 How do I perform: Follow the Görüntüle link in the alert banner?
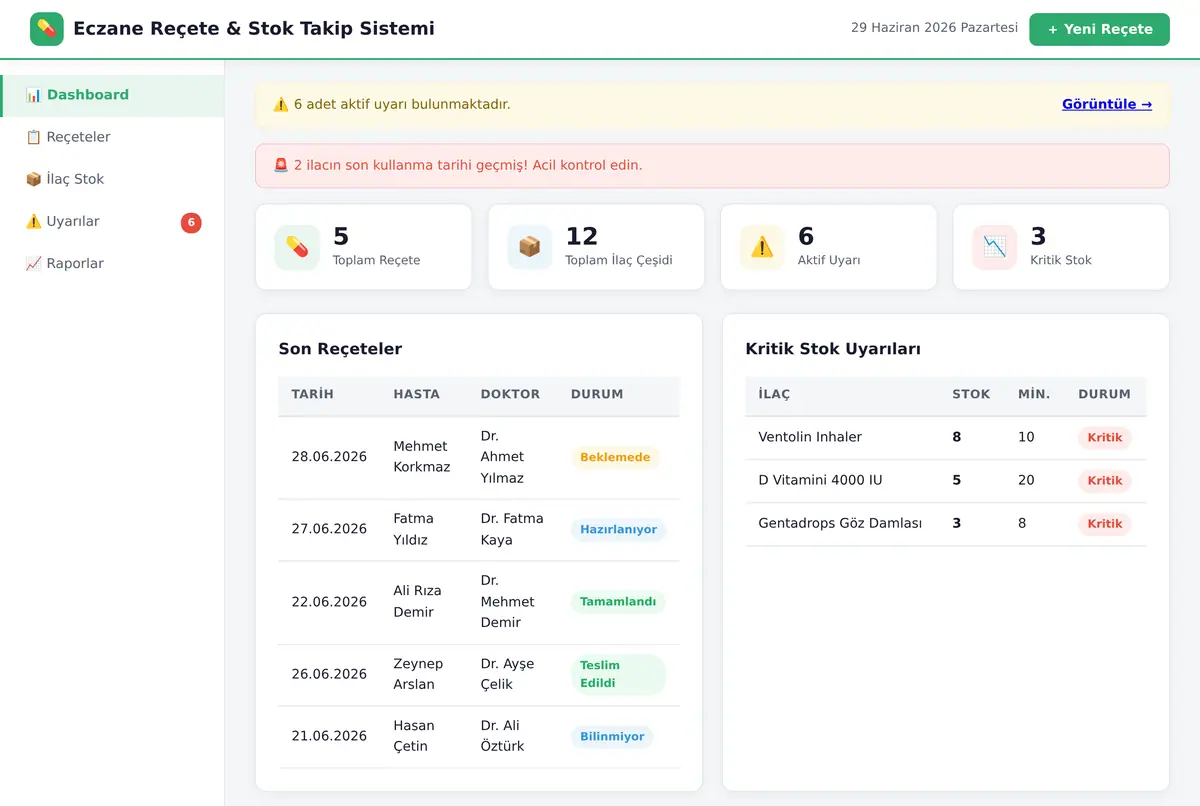coord(1107,104)
